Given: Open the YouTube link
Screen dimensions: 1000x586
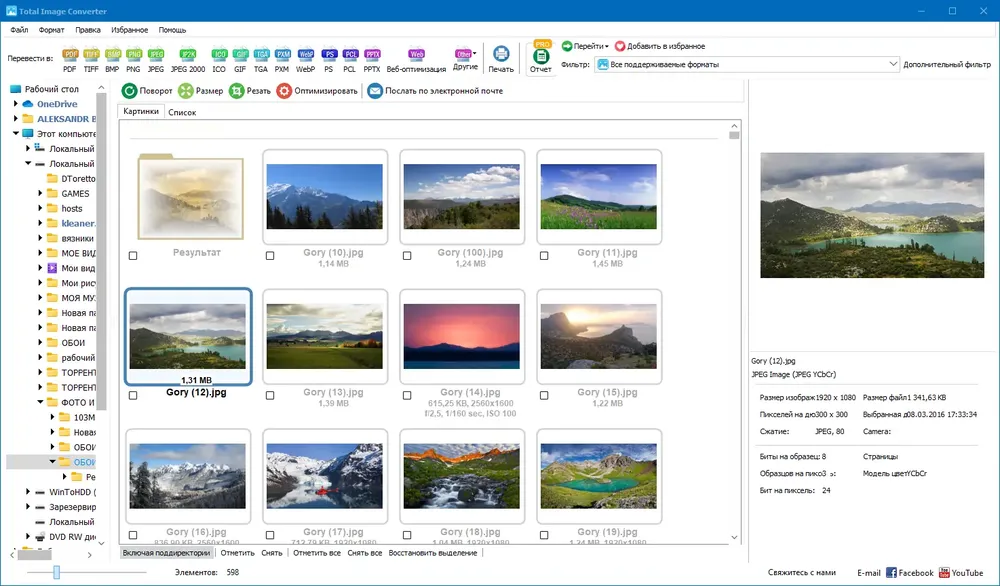Looking at the screenshot, I should tap(961, 573).
